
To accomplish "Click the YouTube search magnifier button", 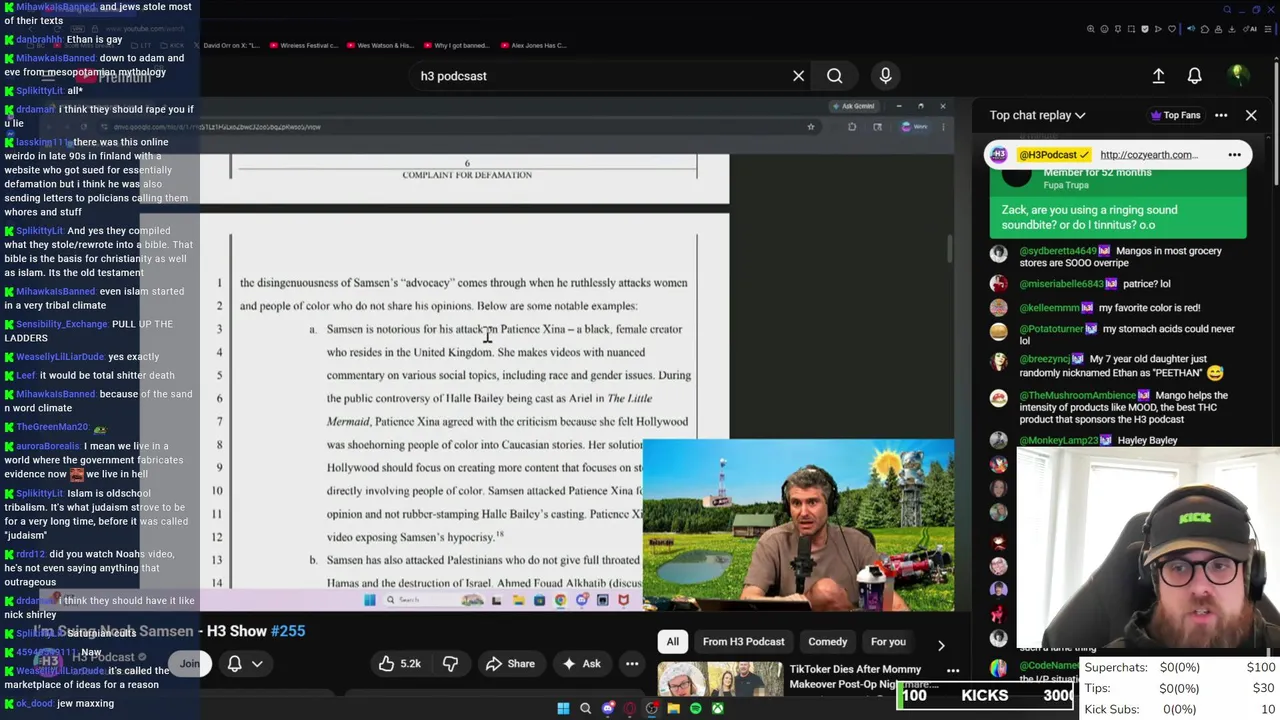I will coord(834,76).
